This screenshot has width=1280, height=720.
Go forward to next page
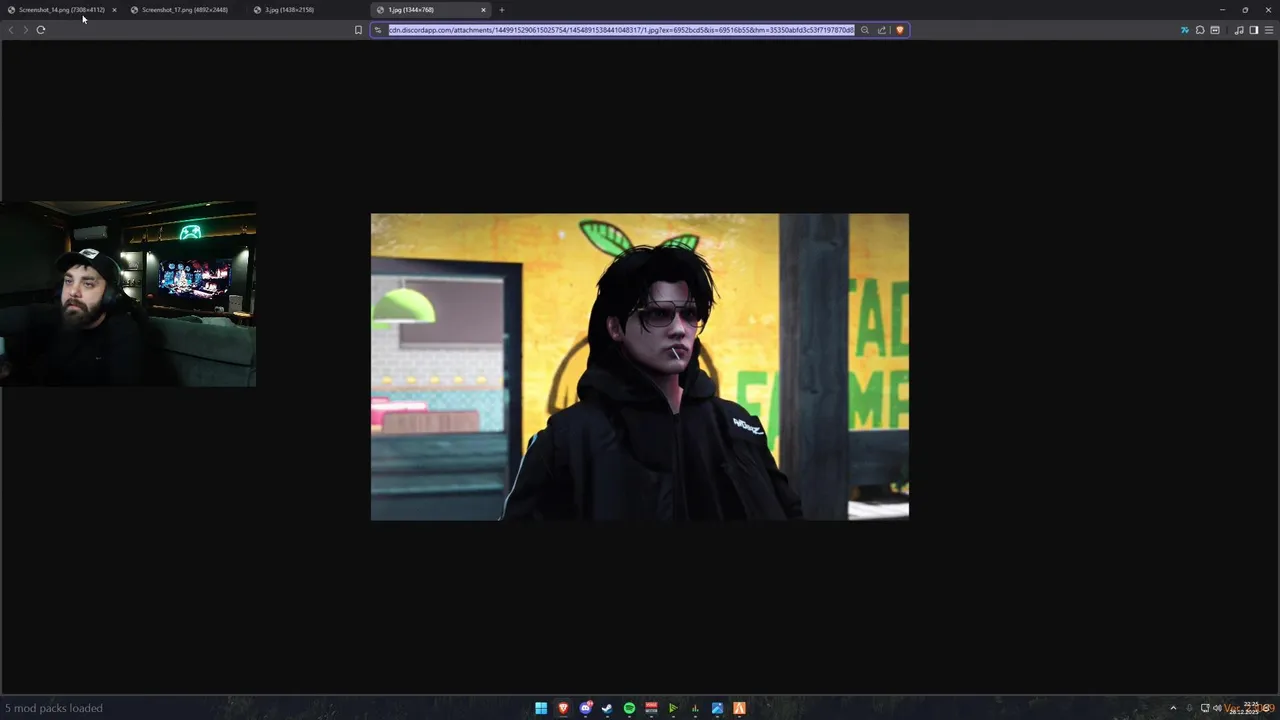coord(25,30)
